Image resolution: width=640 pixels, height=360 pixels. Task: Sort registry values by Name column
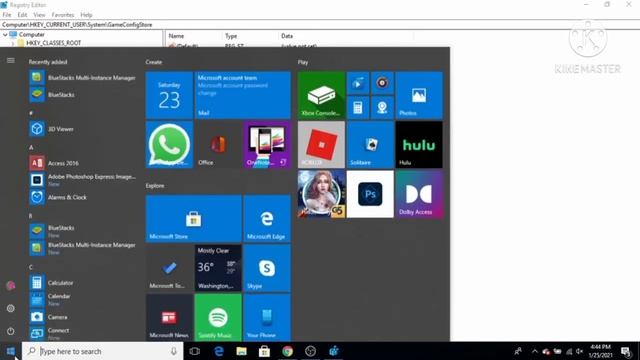(176, 36)
